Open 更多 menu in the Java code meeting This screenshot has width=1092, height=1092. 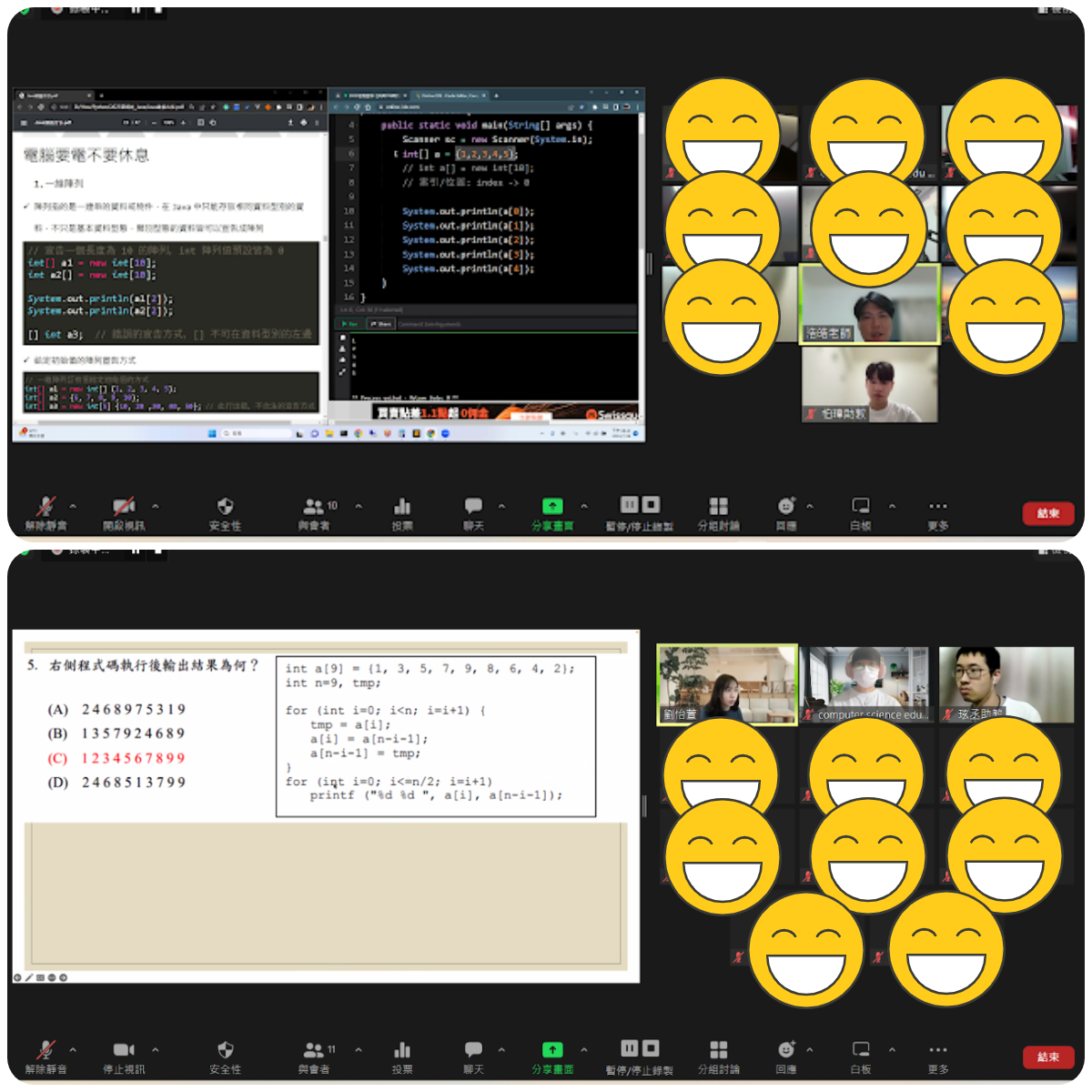[938, 507]
